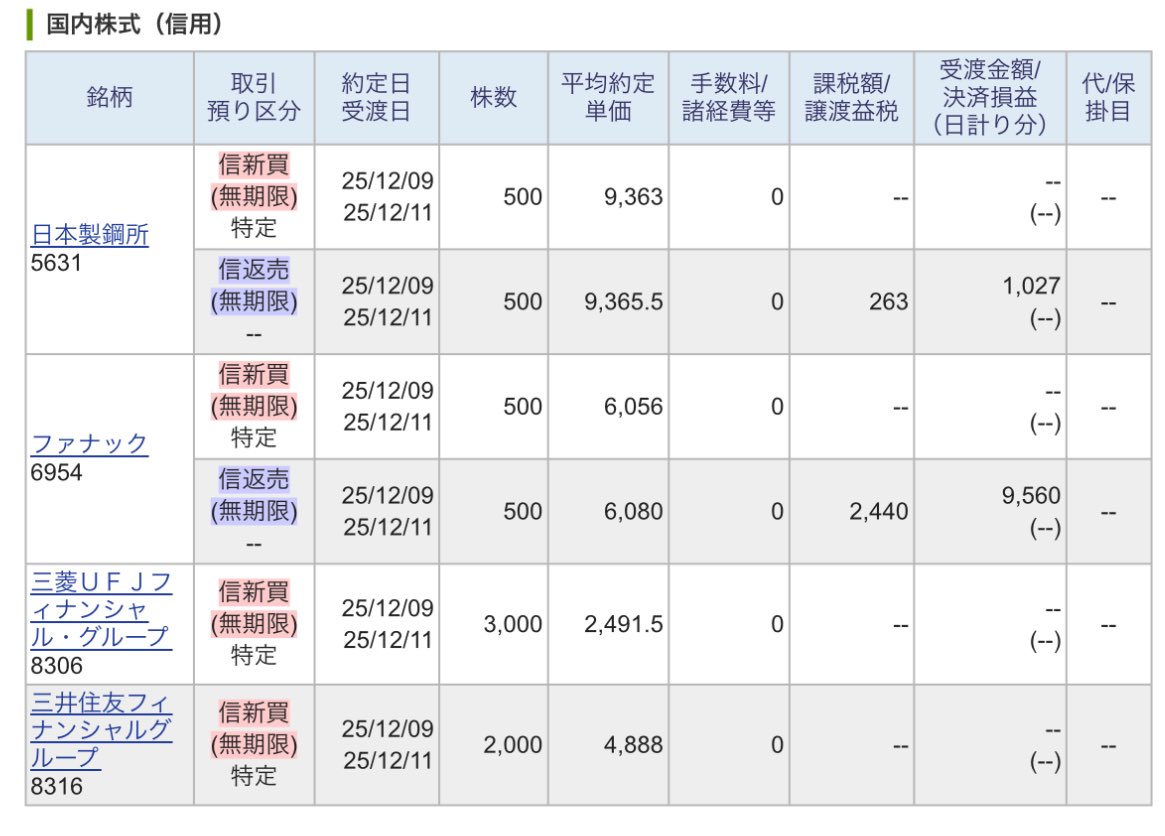Select the 株数 column header
The image size is (1165, 836).
493,97
